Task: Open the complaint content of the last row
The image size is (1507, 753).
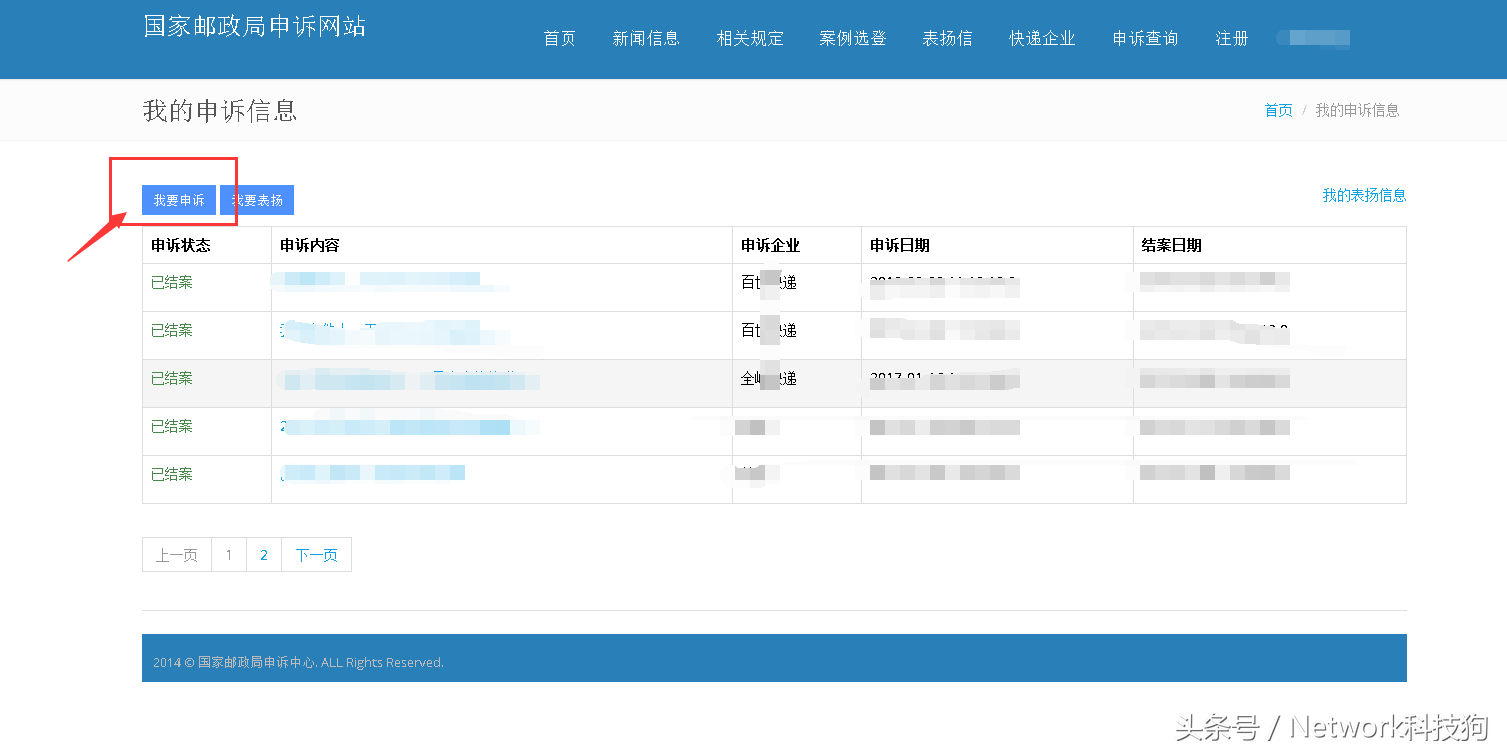Action: pos(372,472)
